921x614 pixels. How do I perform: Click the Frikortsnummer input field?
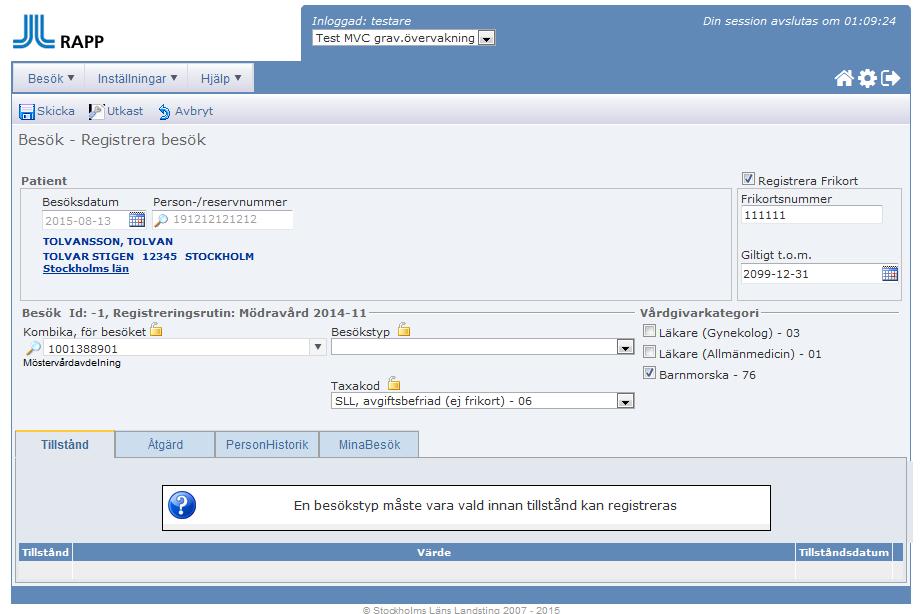pos(811,215)
